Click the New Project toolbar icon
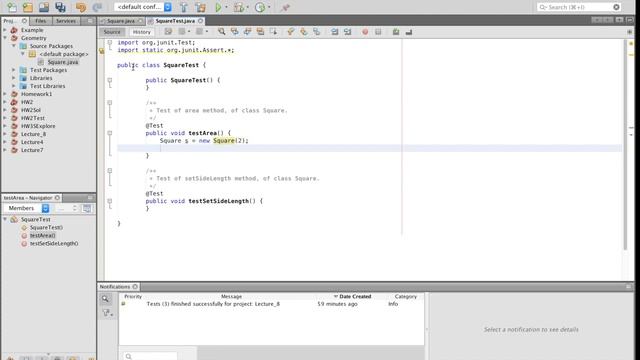Screen dimensions: 640x360 (28, 7)
